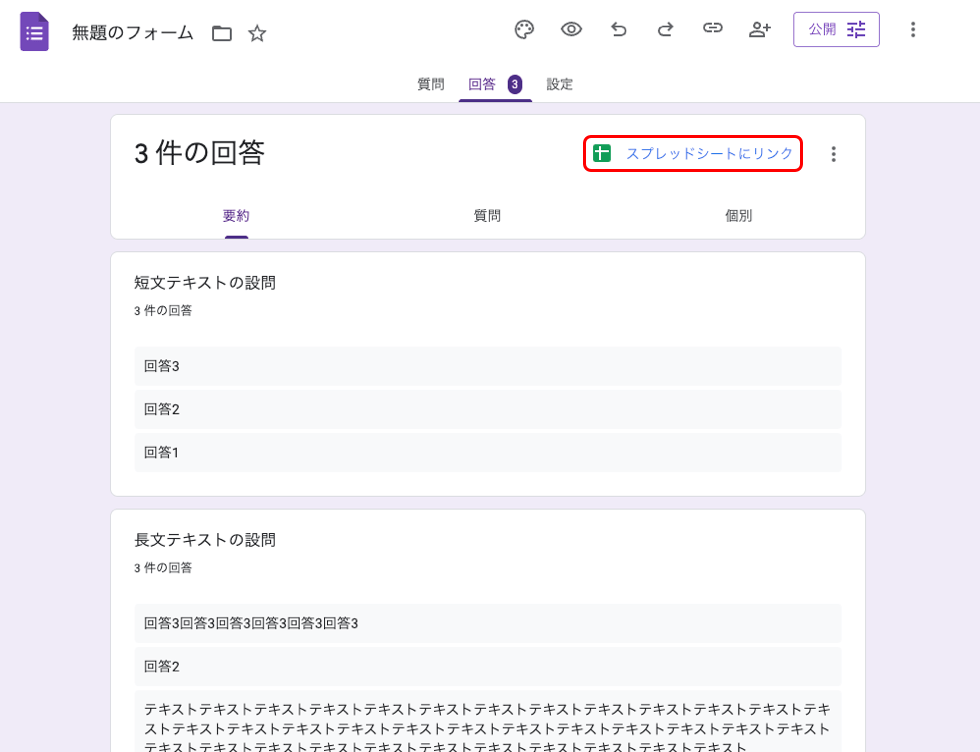The image size is (980, 752).
Task: Click the Google Forms purple logo
Action: click(x=33, y=32)
